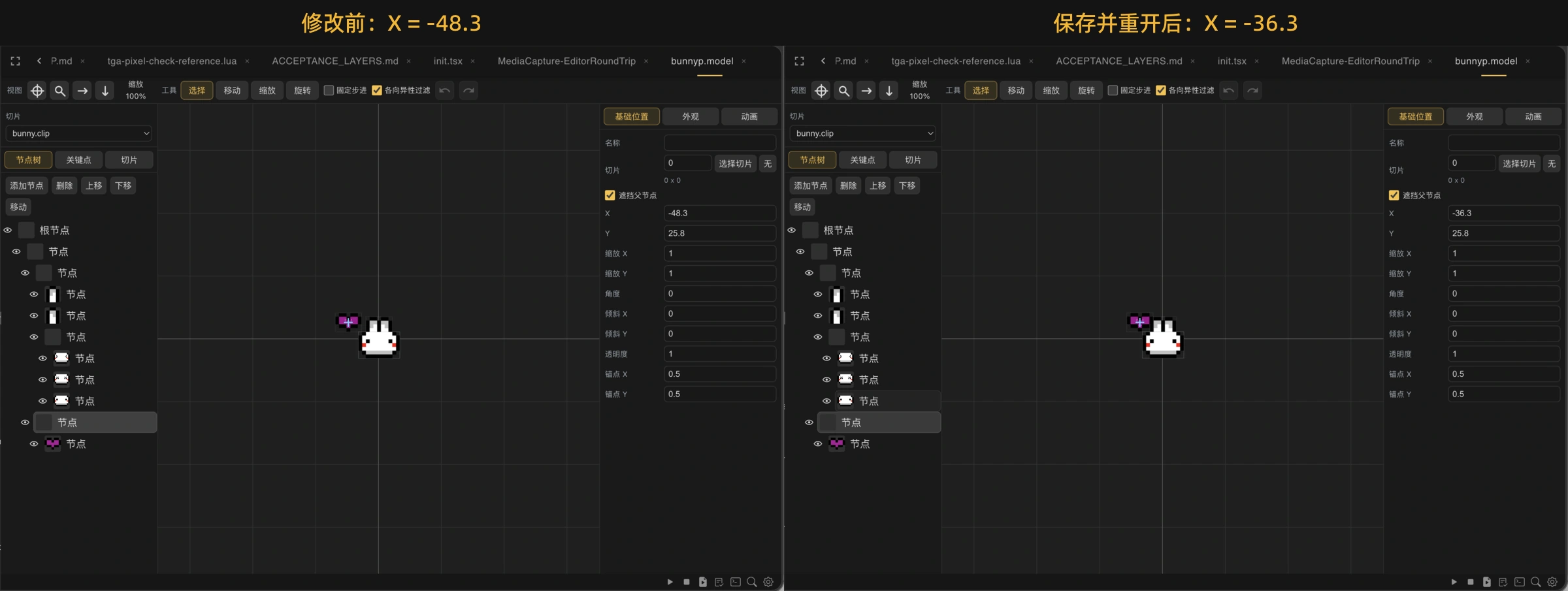This screenshot has height=591, width=1568.
Task: Toggle eye of heart-sprite 节点 in left panel
Action: pos(34,443)
